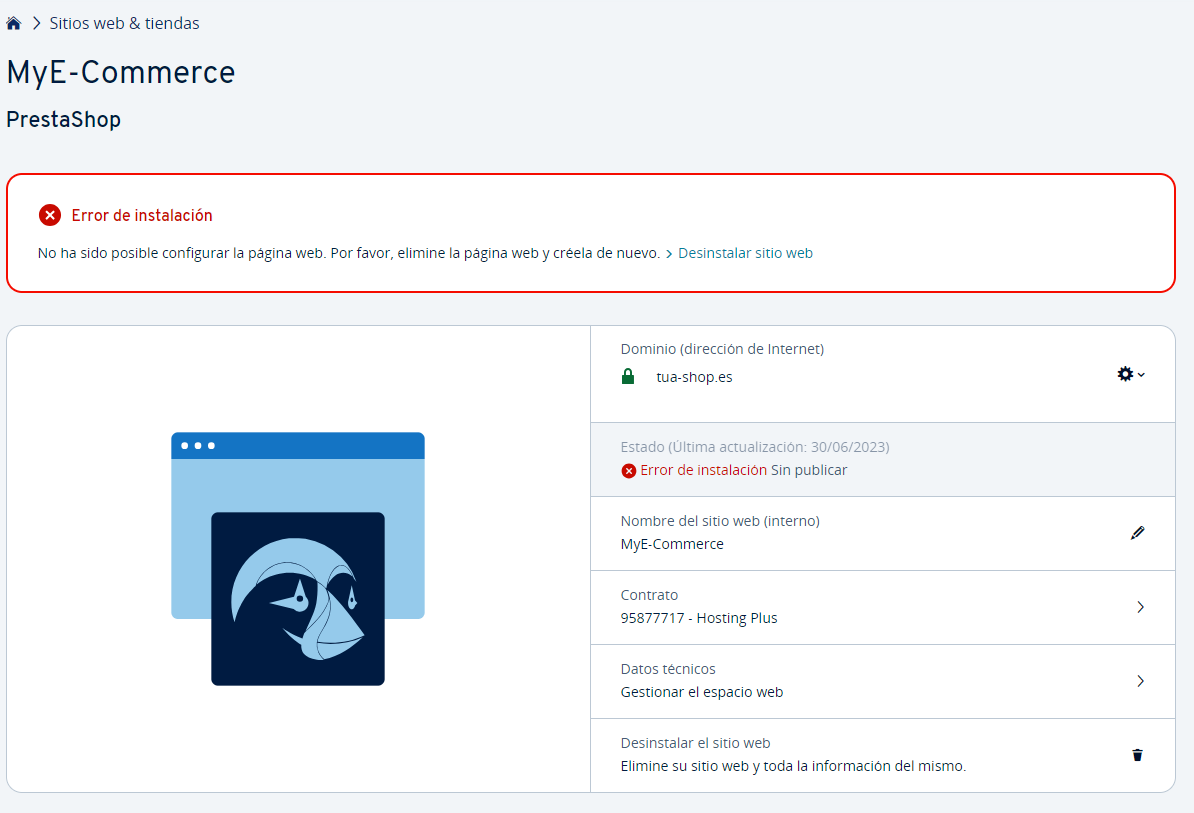Go to home via breadcrumb house icon
The image size is (1194, 813).
(x=14, y=24)
